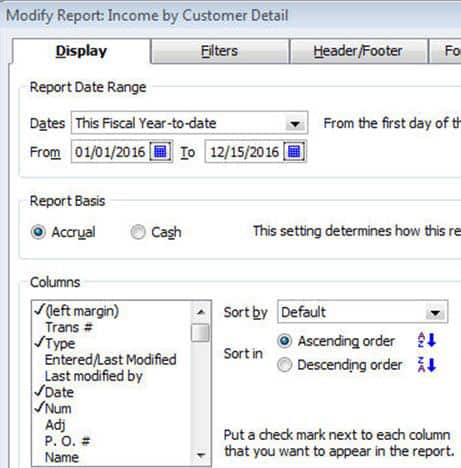Click the A-Z ascending sort icon
This screenshot has width=461, height=468.
coord(427,340)
